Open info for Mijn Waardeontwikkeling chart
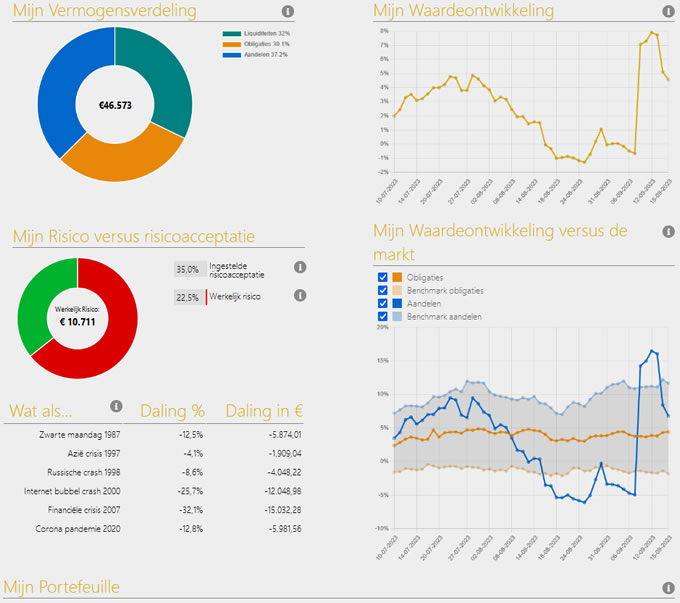The width and height of the screenshot is (680, 603). point(668,12)
